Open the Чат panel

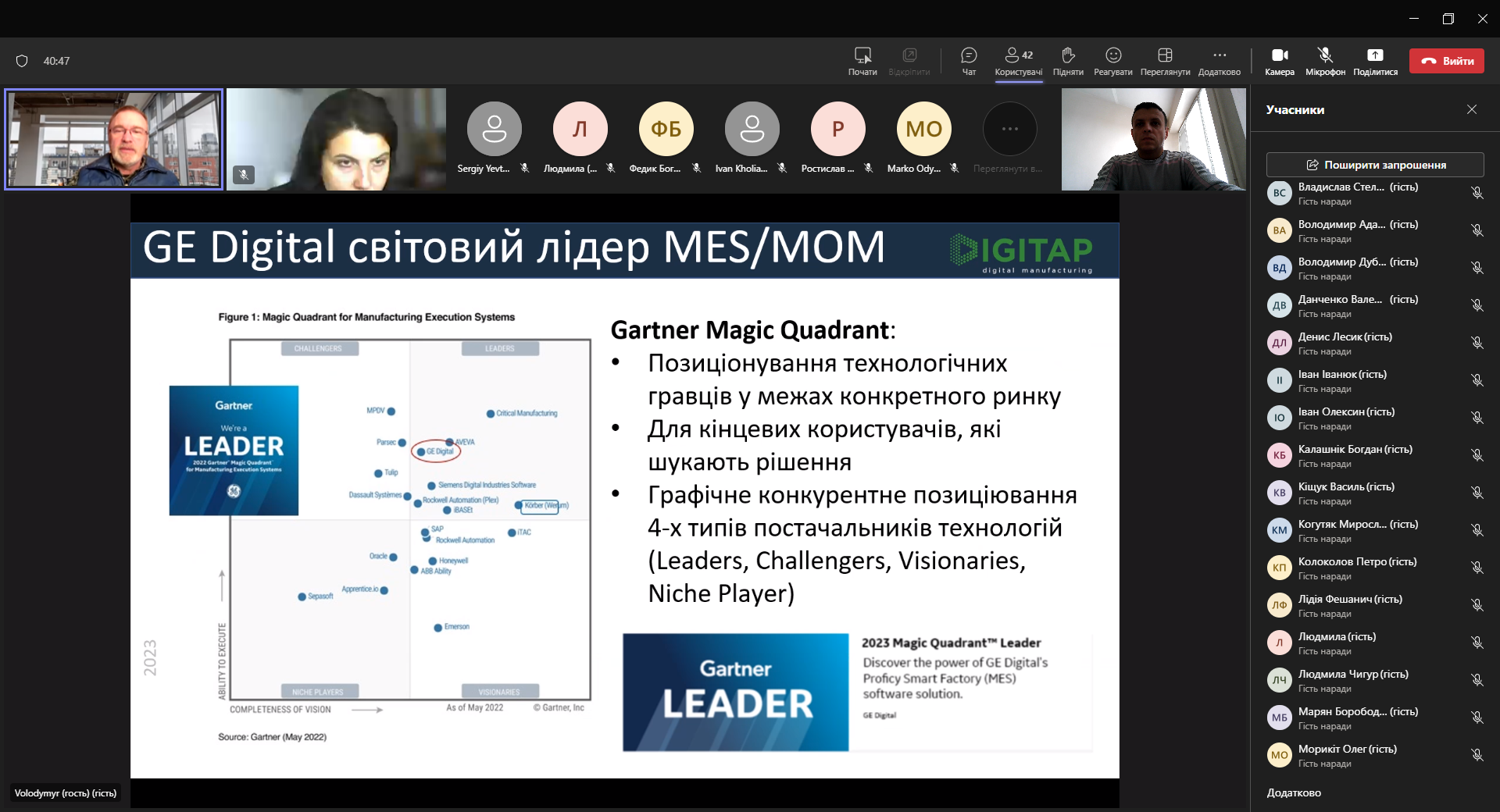969,61
